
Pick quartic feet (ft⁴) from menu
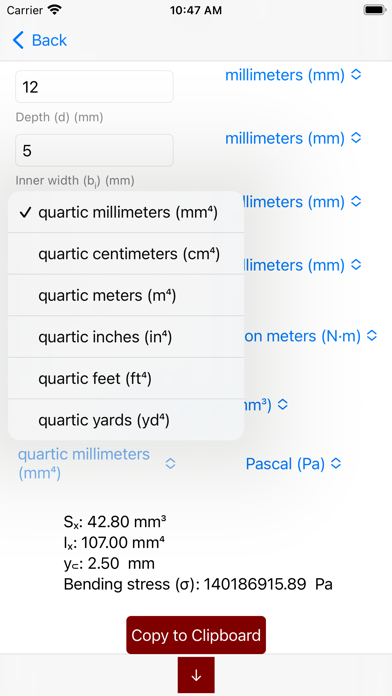coord(126,378)
